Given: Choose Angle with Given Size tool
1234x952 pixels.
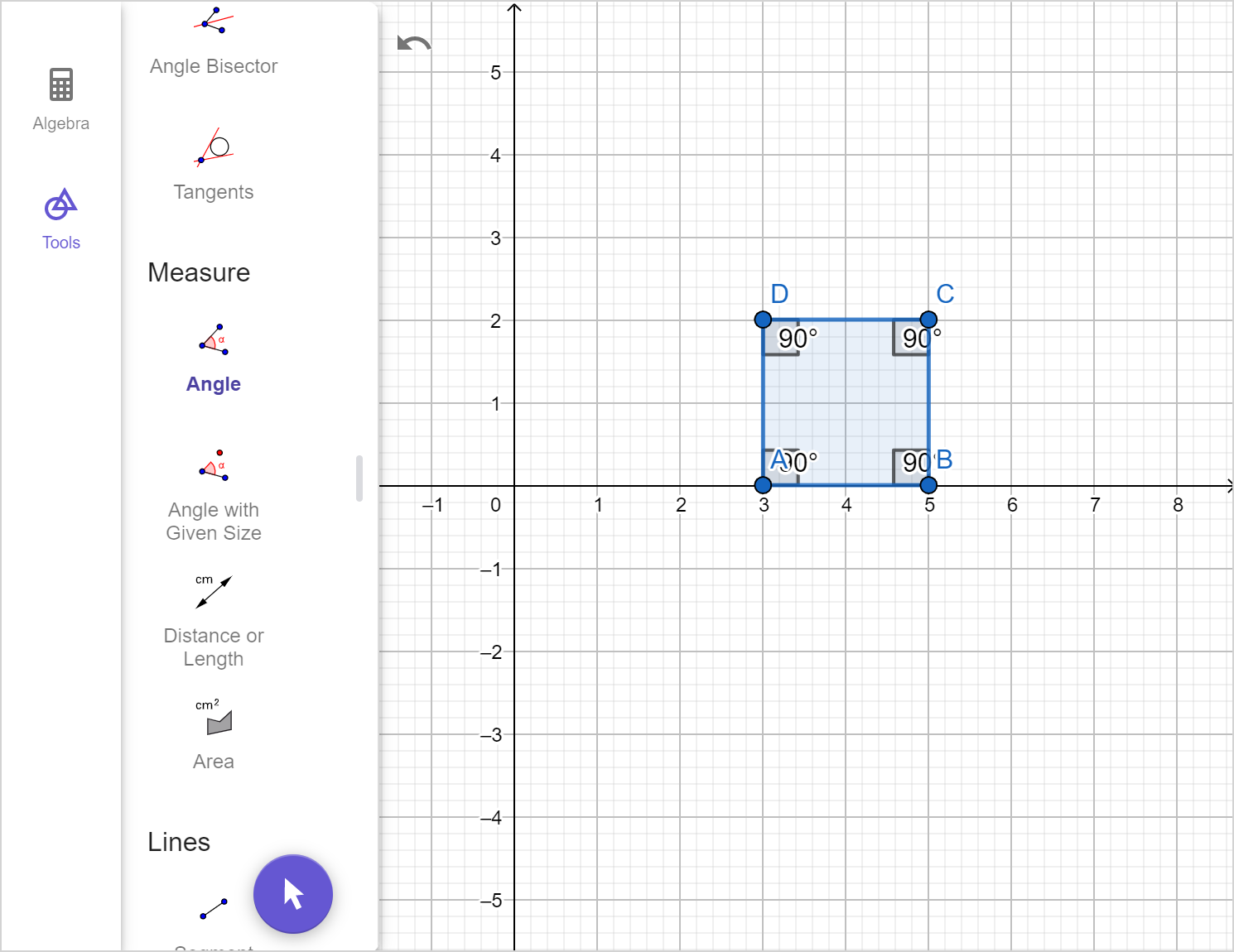Looking at the screenshot, I should tap(214, 496).
